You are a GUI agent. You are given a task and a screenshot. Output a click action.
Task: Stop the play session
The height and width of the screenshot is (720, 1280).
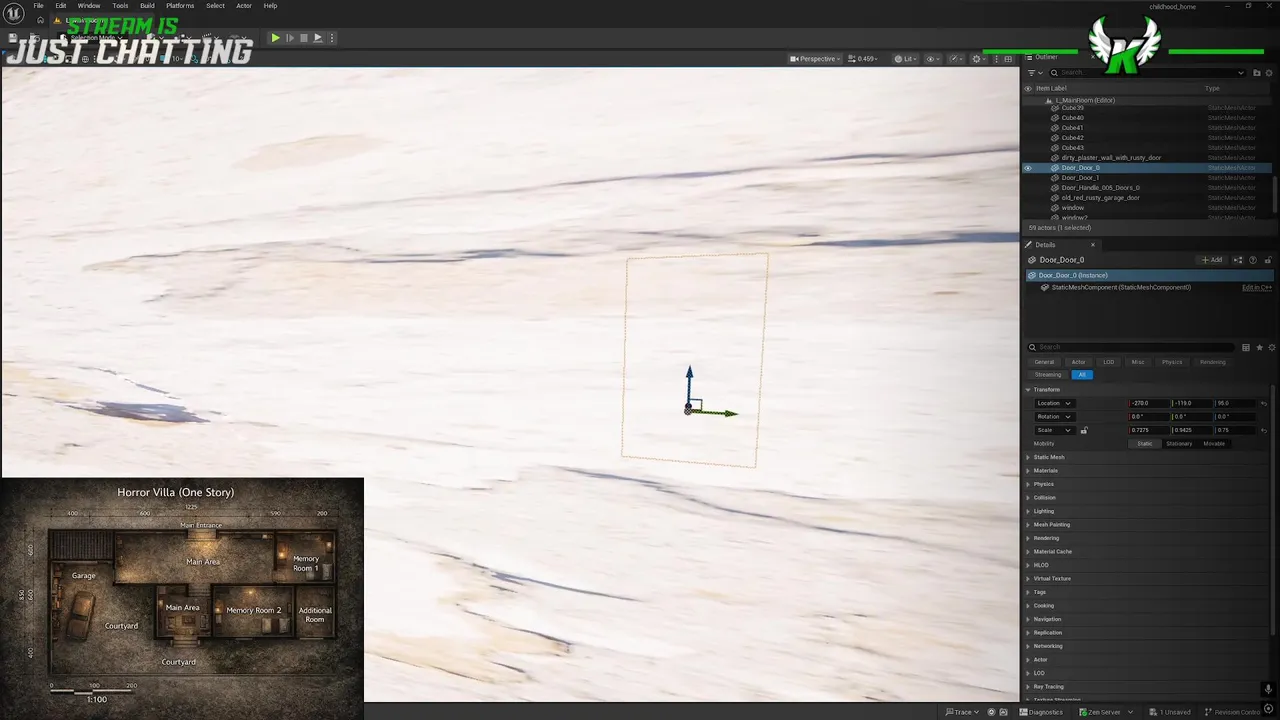click(304, 38)
